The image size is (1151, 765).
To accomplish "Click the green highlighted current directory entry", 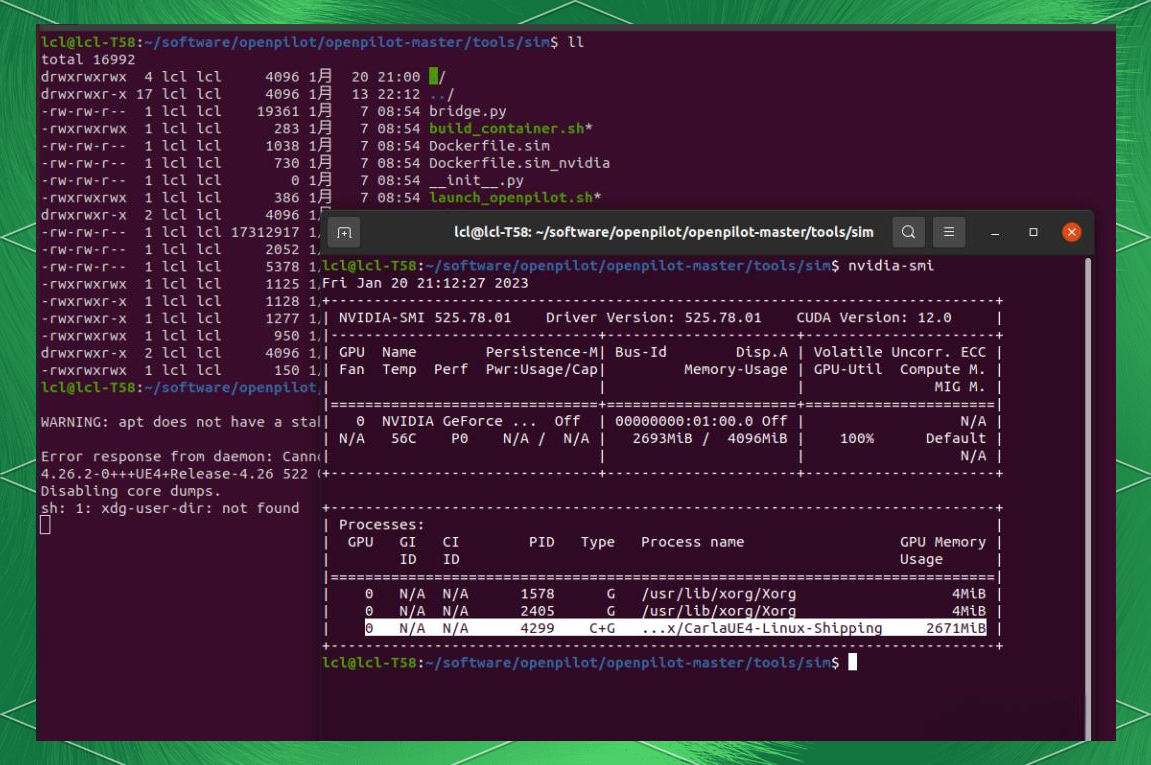I will coord(435,77).
